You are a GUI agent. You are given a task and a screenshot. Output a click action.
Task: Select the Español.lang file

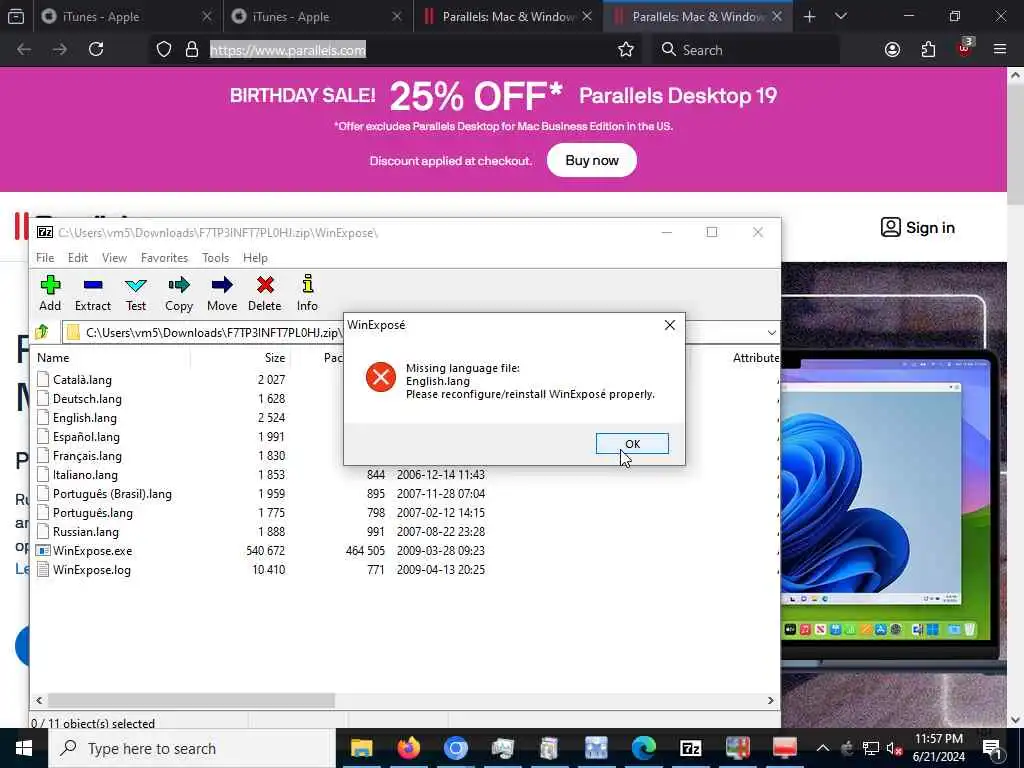tap(86, 436)
